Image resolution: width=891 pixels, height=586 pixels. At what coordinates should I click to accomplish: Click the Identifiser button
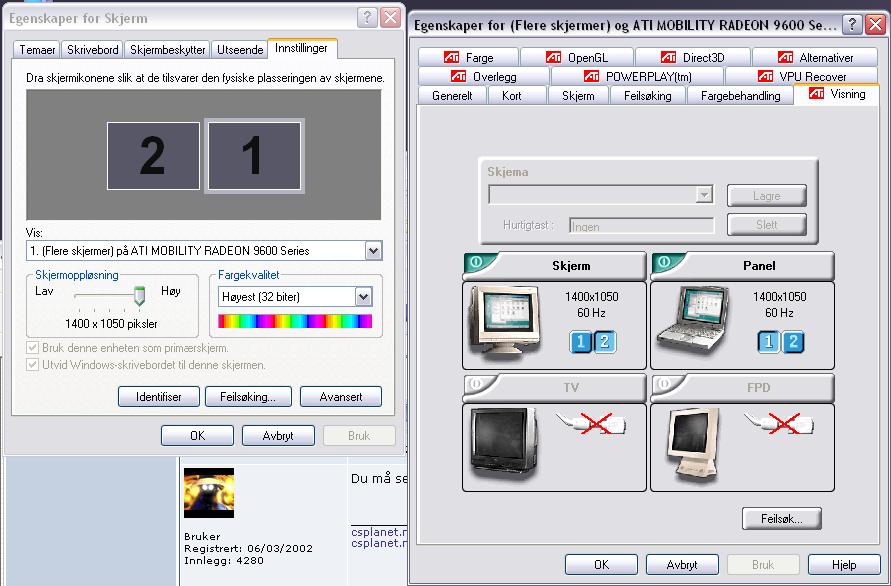pyautogui.click(x=159, y=397)
